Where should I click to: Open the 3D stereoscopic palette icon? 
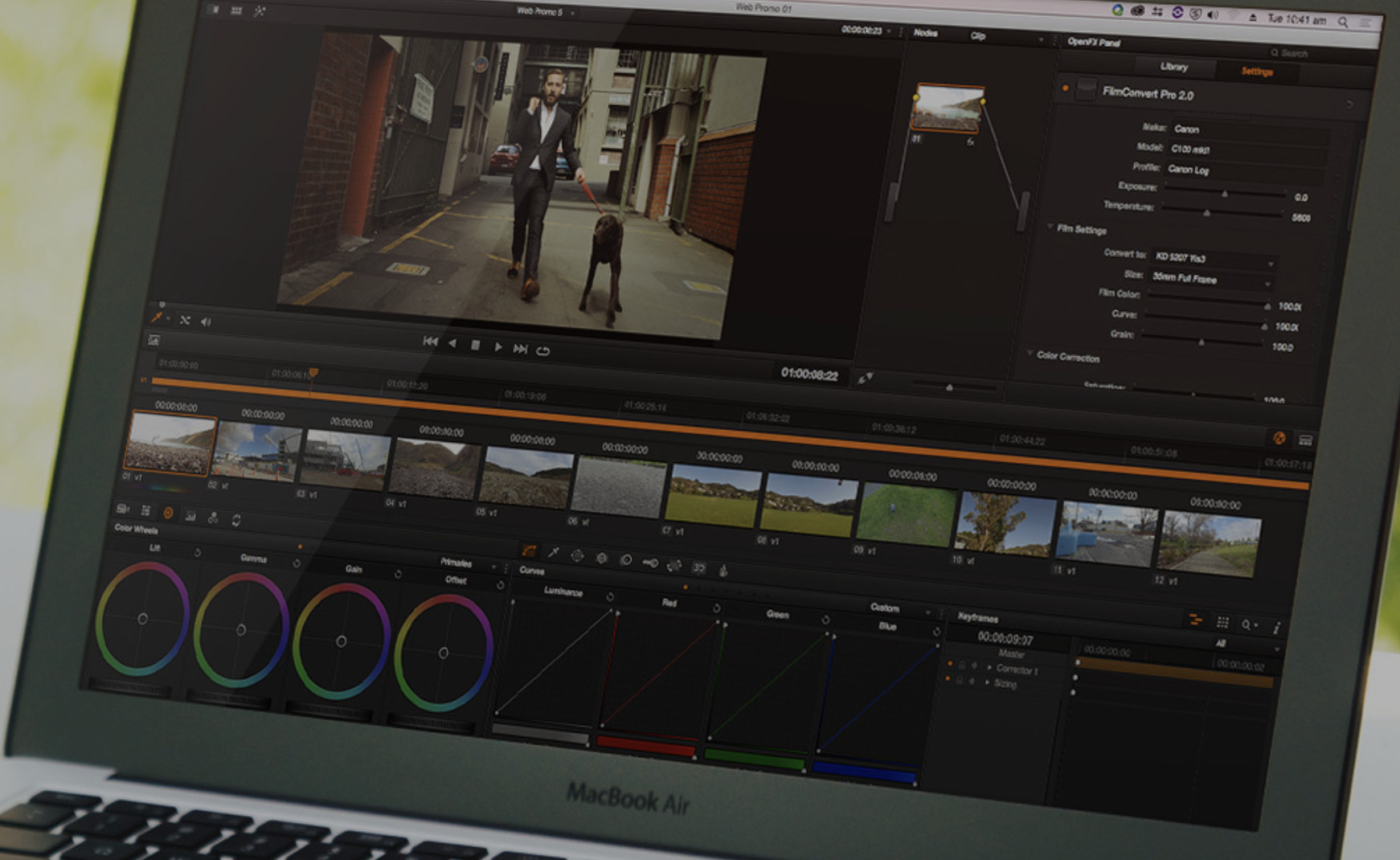698,568
